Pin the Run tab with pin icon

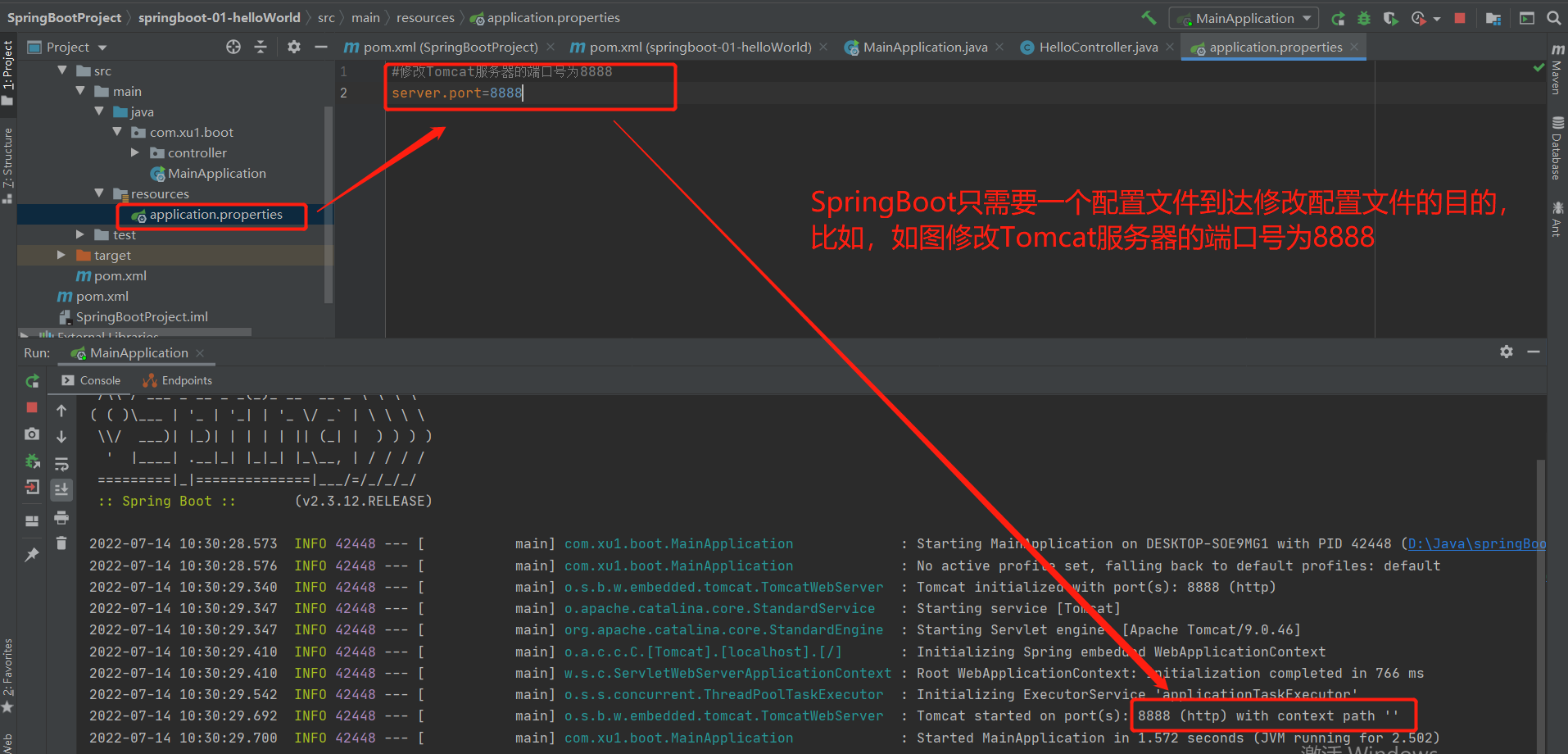click(x=32, y=555)
